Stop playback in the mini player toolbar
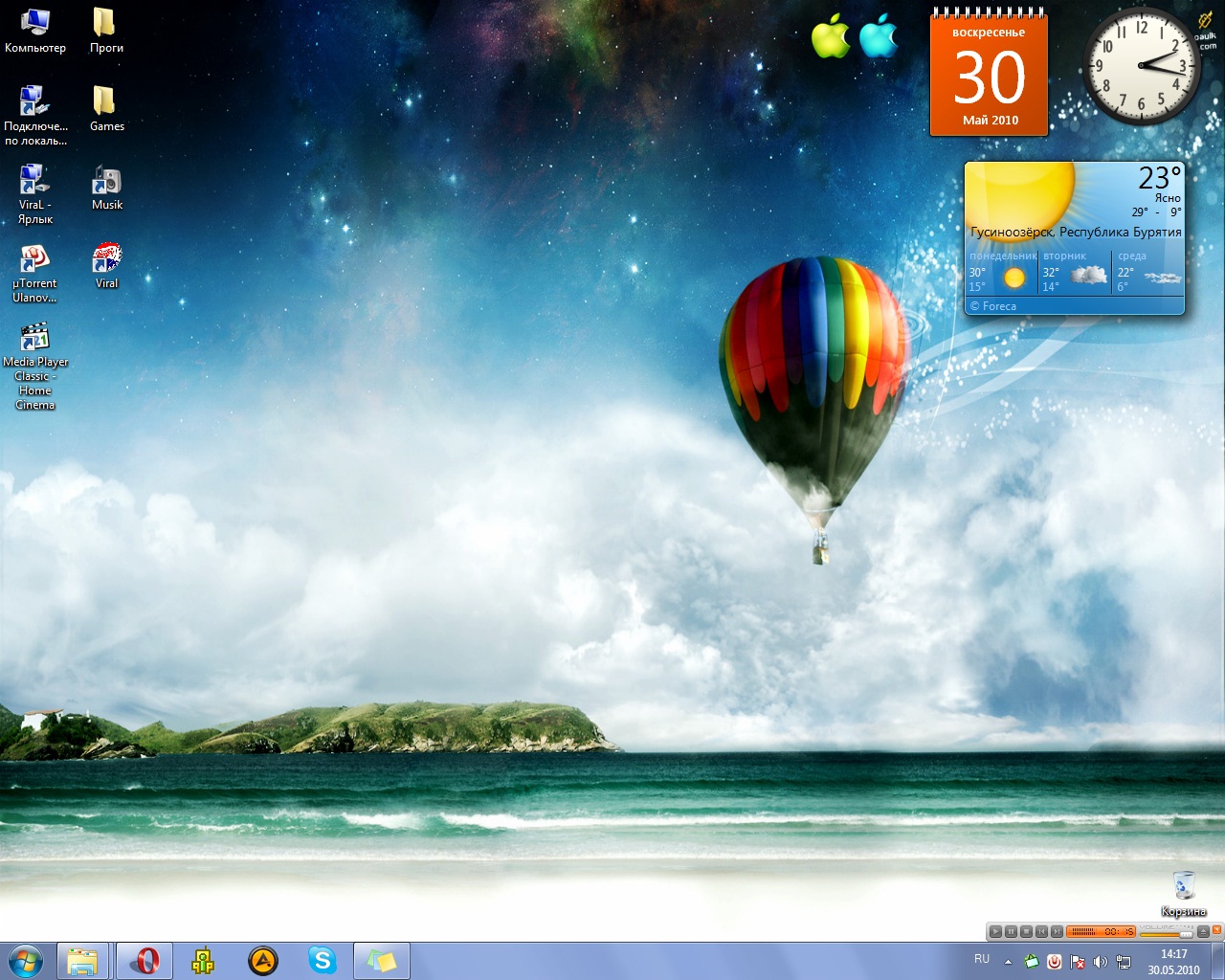 pyautogui.click(x=1026, y=931)
